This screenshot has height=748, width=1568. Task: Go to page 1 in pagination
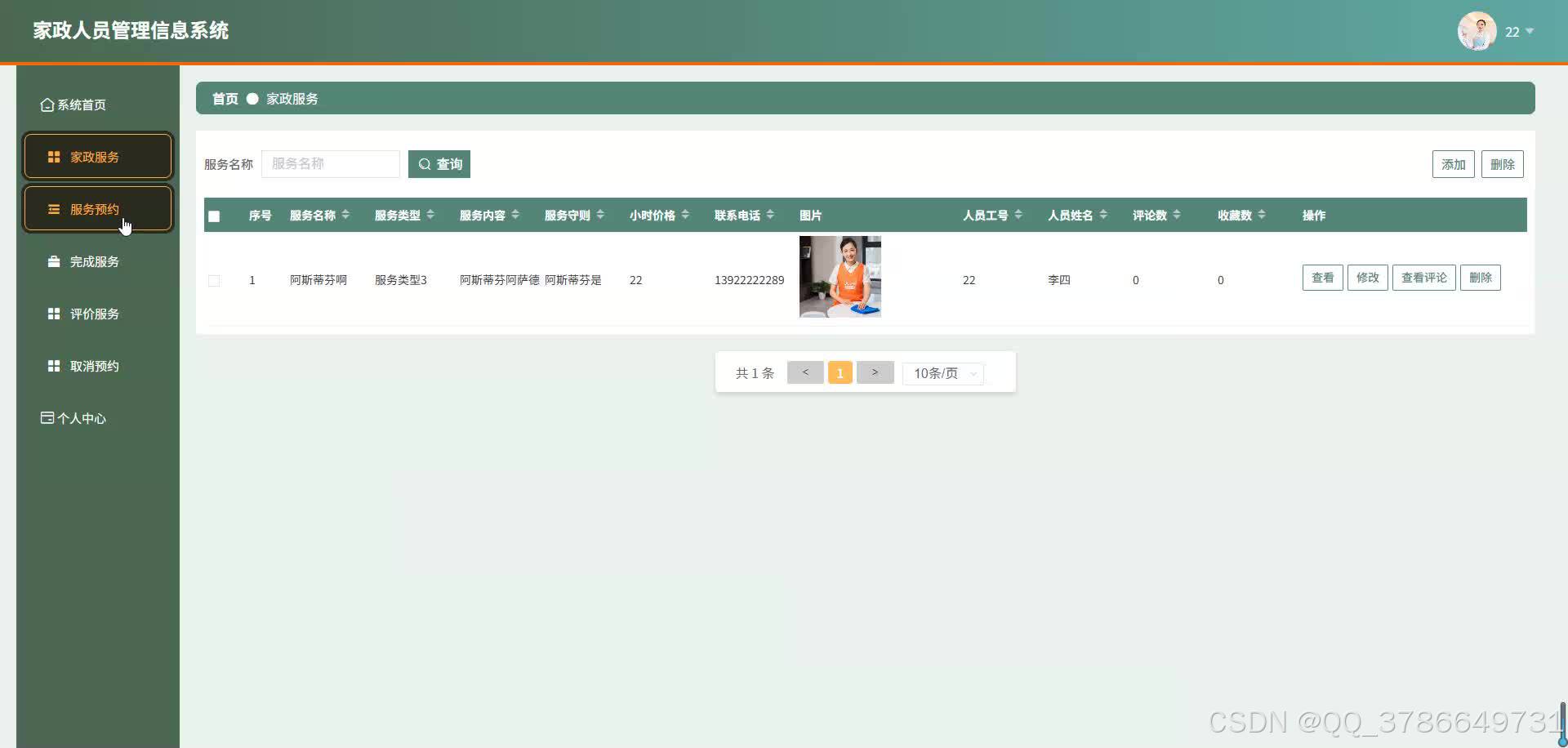[x=840, y=372]
